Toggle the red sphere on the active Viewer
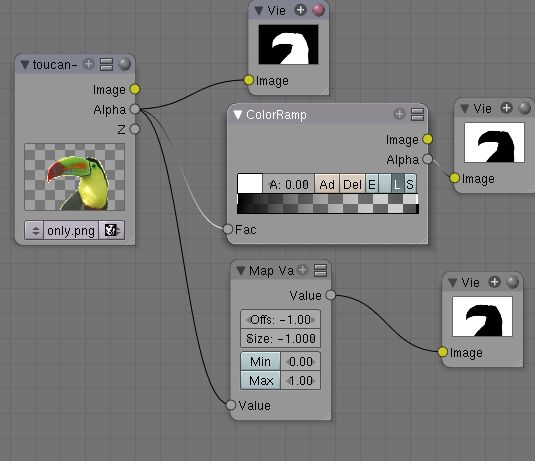This screenshot has width=535, height=461. point(318,10)
